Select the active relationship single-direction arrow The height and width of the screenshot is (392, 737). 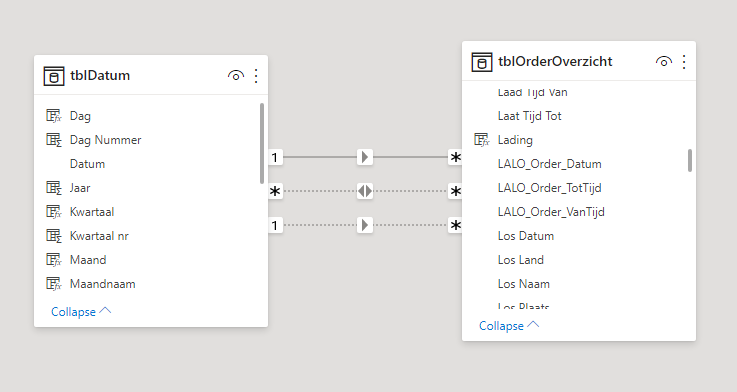click(x=365, y=157)
